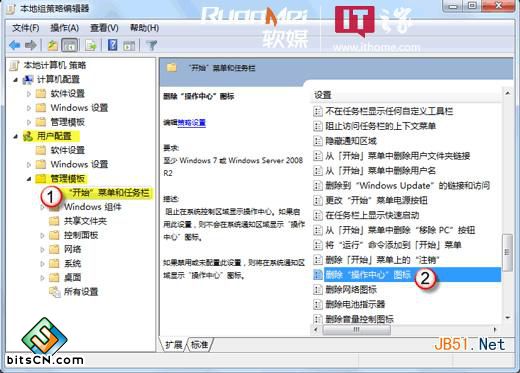Select 从「开始」菜单中删除用户文件夹链接 policy
This screenshot has height=373, width=520.
point(398,156)
